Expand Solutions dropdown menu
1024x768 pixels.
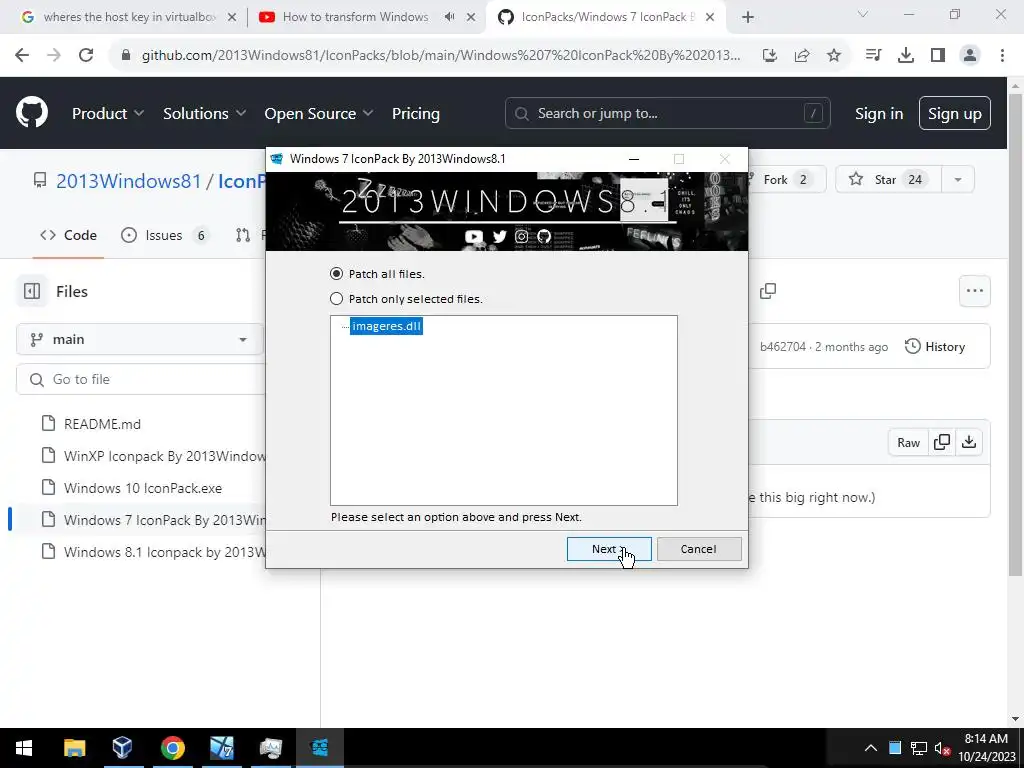point(204,113)
